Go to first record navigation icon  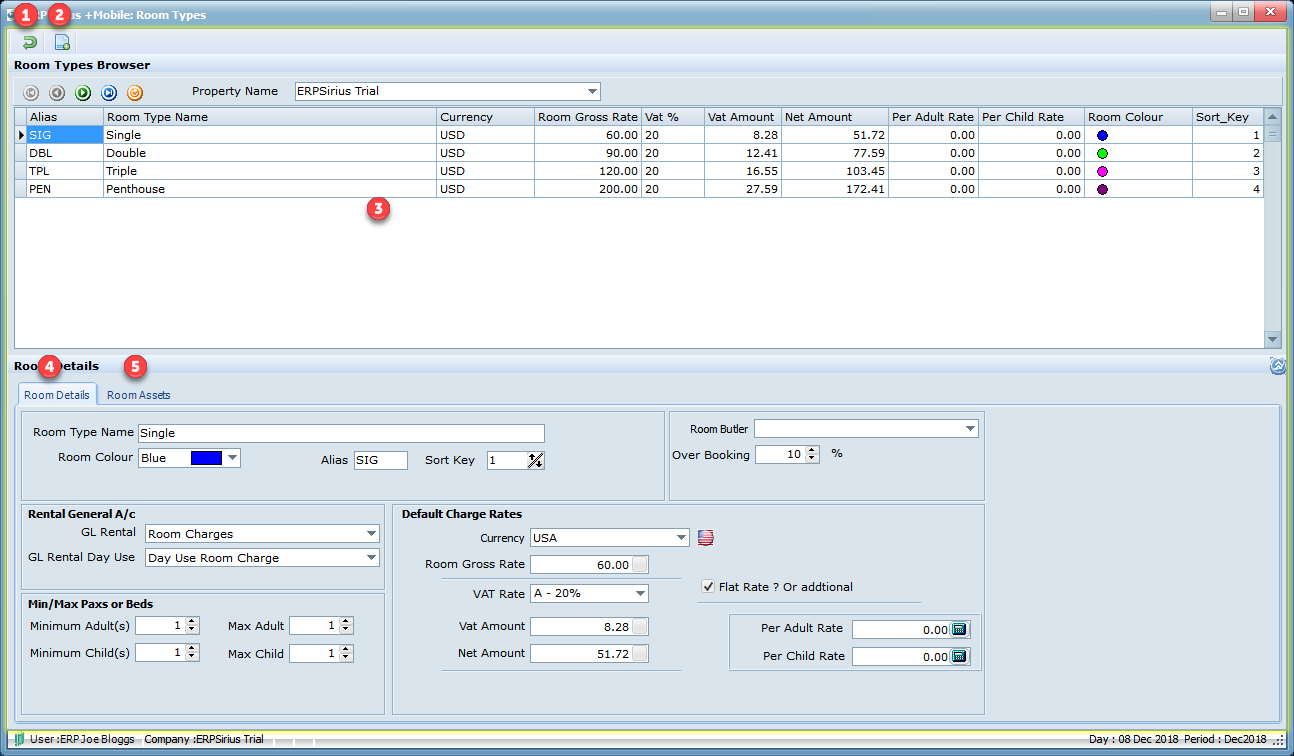click(31, 93)
